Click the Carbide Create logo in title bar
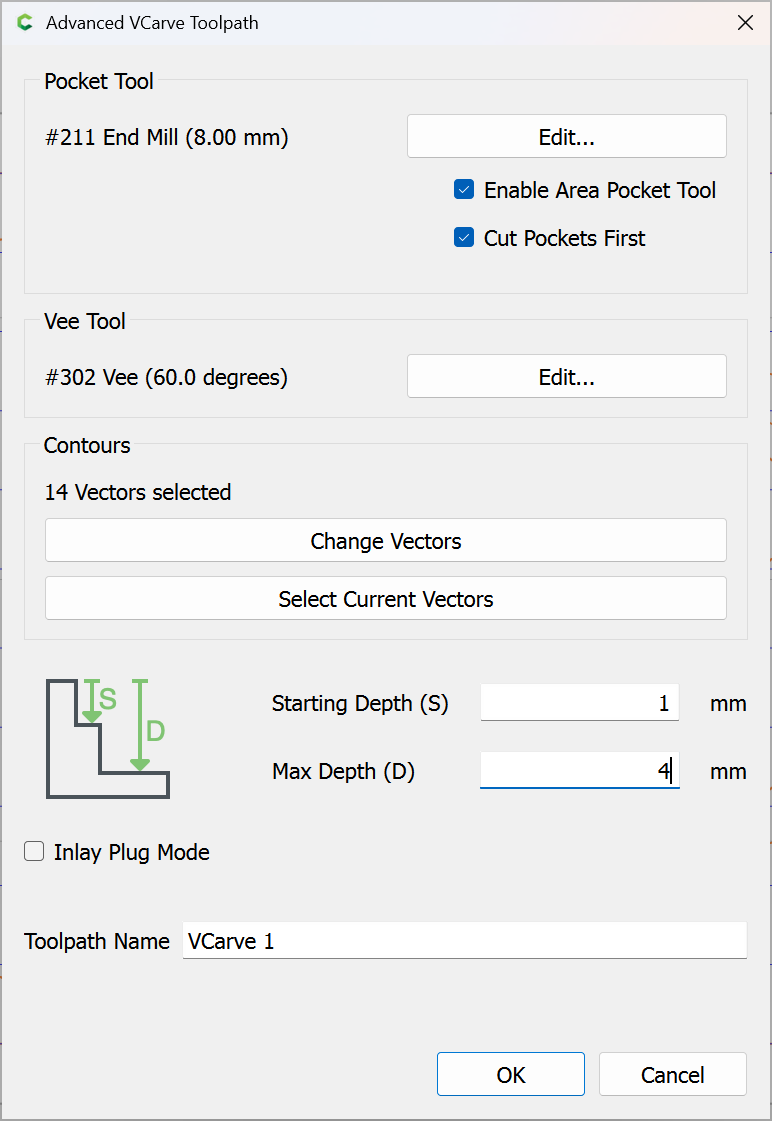The height and width of the screenshot is (1121, 772). [x=25, y=23]
